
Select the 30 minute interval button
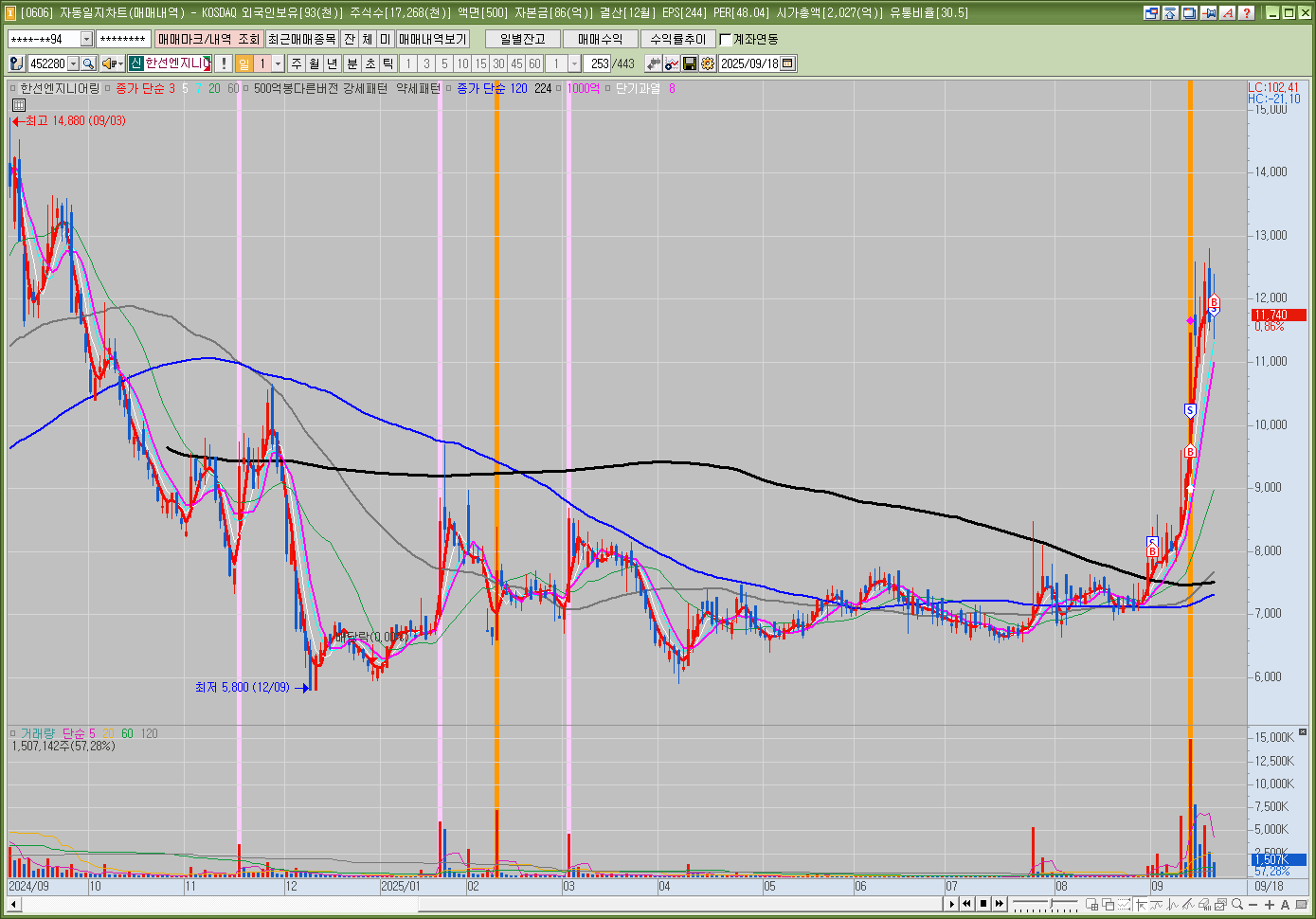coord(498,63)
